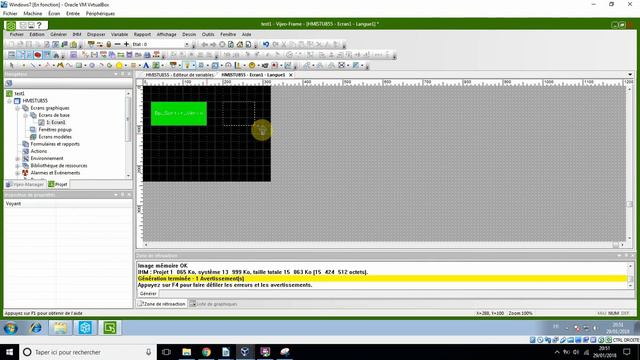Collapse the Ecrans graphiques node
This screenshot has height=360, width=640.
click(18, 108)
